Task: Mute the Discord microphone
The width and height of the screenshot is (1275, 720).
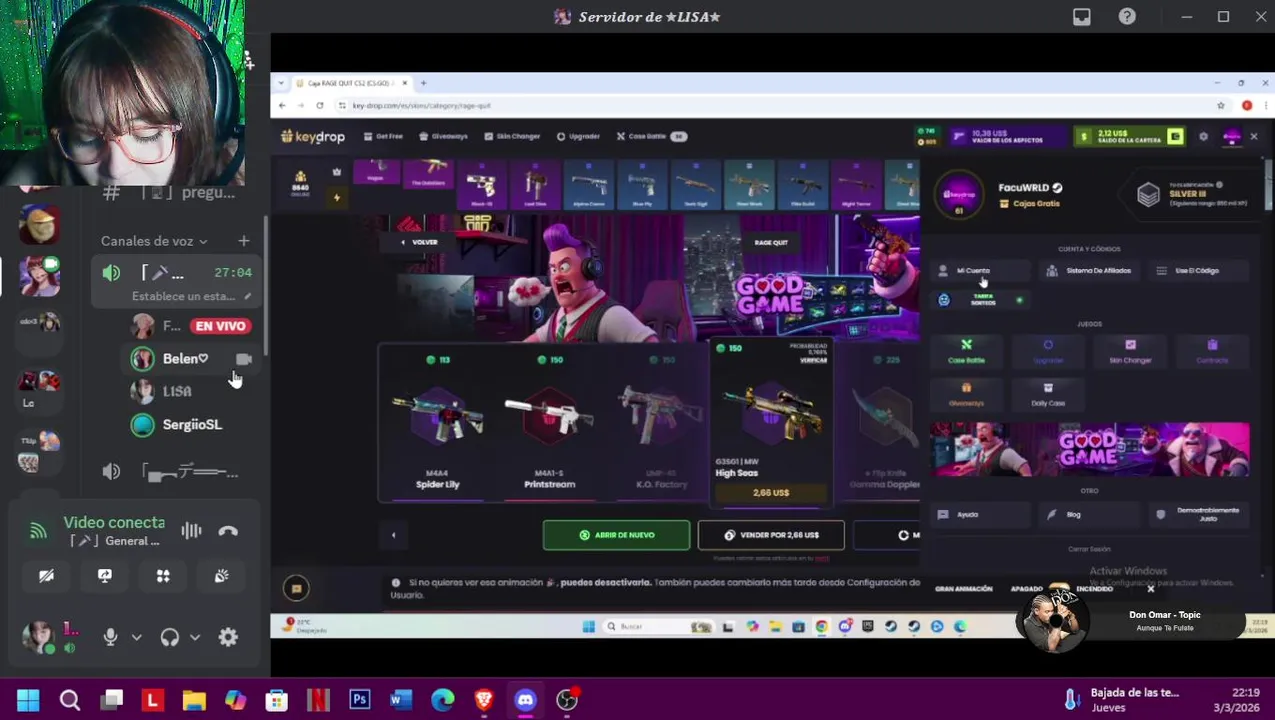Action: 110,637
